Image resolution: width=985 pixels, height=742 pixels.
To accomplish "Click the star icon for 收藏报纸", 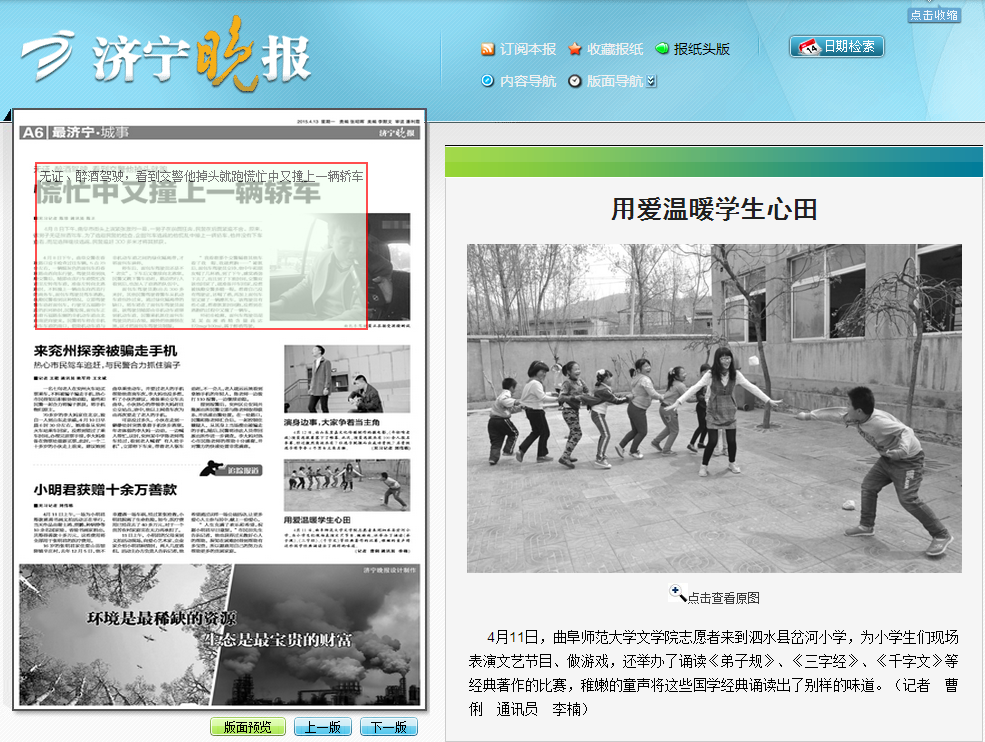I will [575, 49].
